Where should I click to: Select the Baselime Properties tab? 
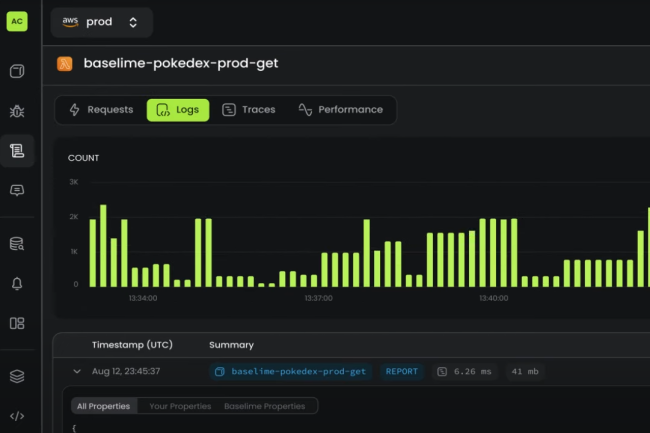click(x=264, y=406)
